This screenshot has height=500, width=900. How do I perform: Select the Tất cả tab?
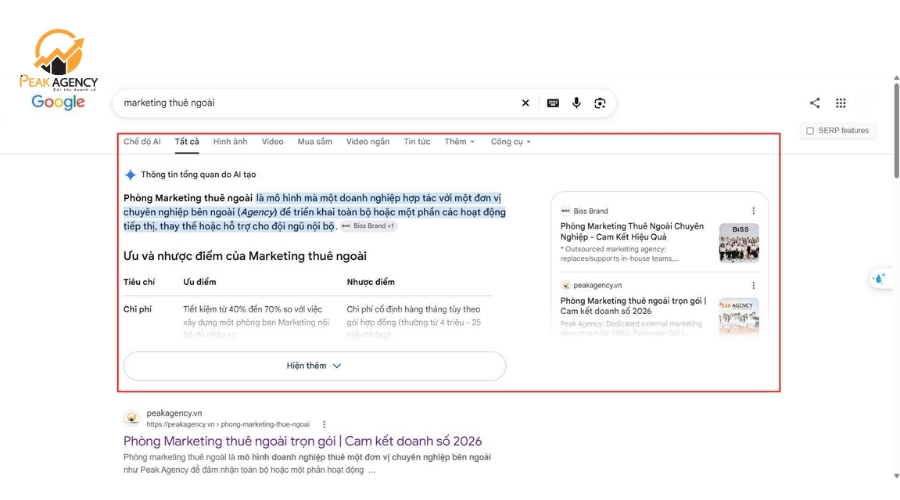(187, 141)
